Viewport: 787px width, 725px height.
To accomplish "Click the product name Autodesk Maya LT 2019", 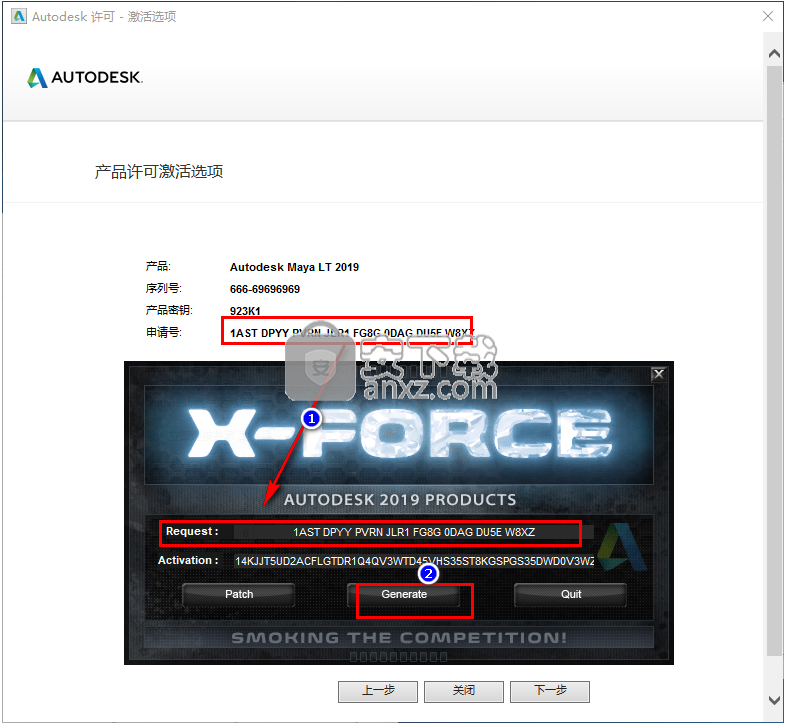I will pos(294,268).
